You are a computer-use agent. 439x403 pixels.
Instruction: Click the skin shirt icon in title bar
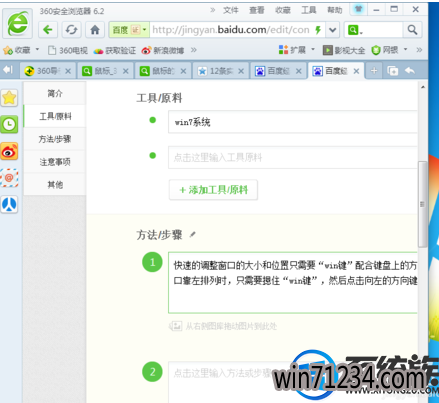358,9
